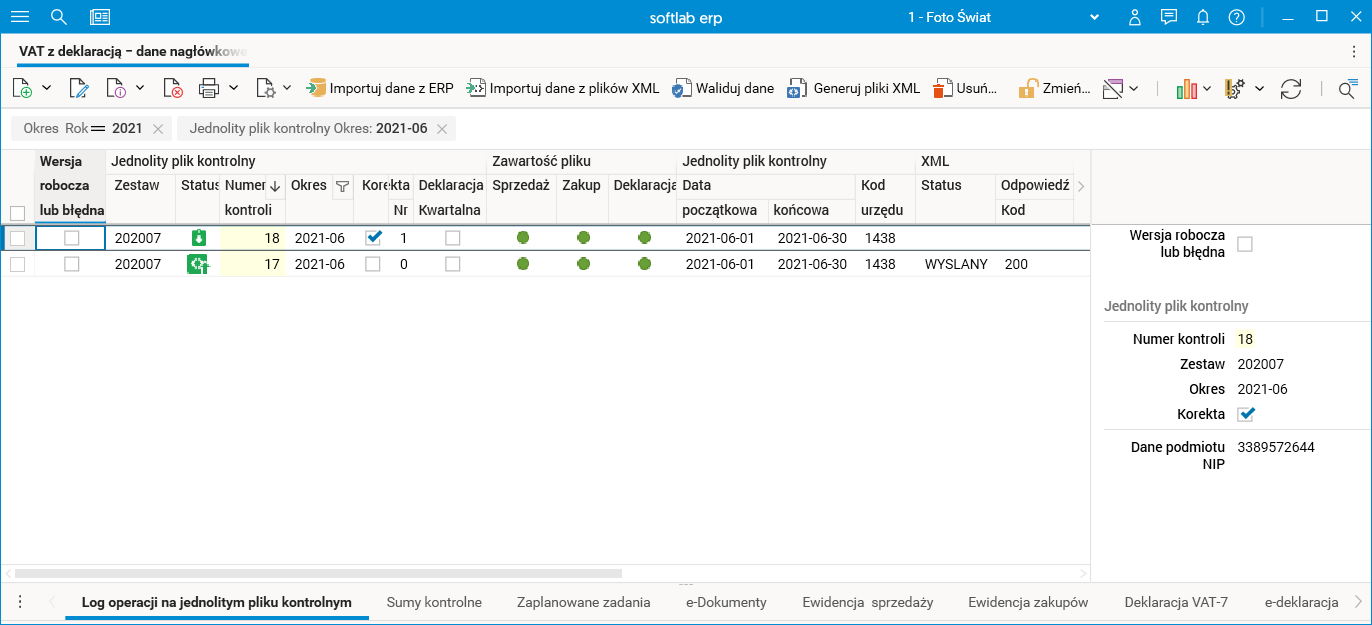Click the status icon of control number 18

pos(199,238)
